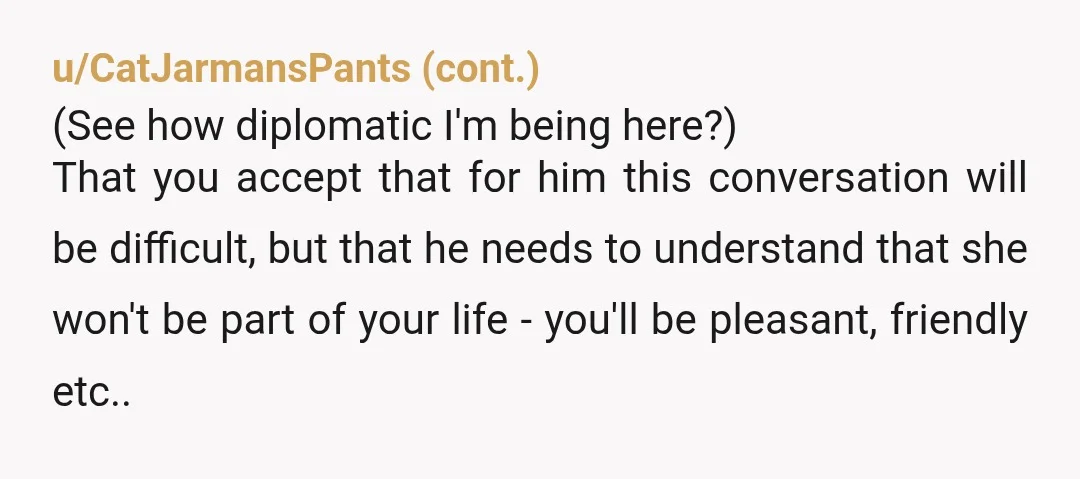
Task: Click the word "friendly" at line end
Action: 959,320
